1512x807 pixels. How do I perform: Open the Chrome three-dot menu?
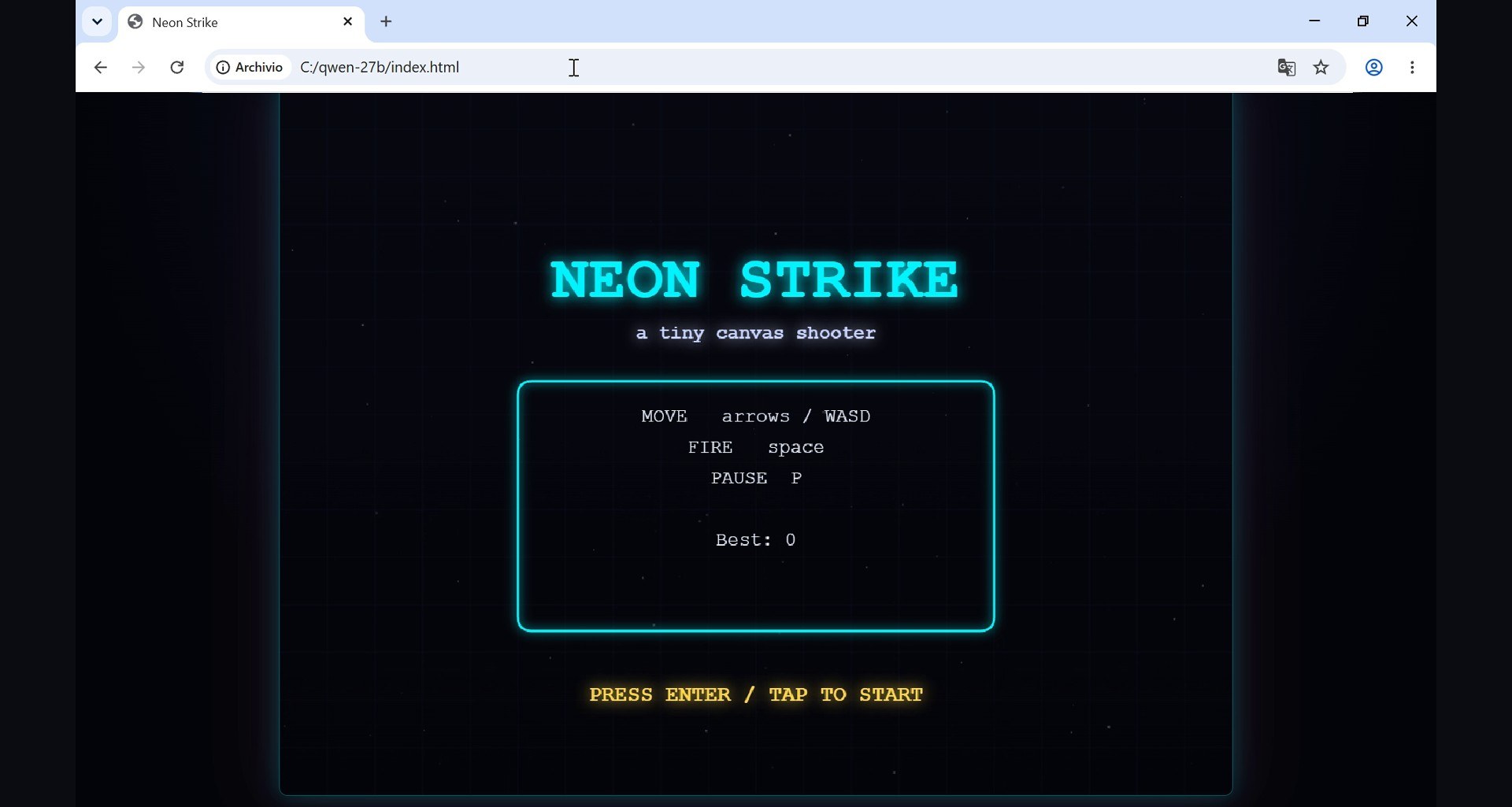1412,68
